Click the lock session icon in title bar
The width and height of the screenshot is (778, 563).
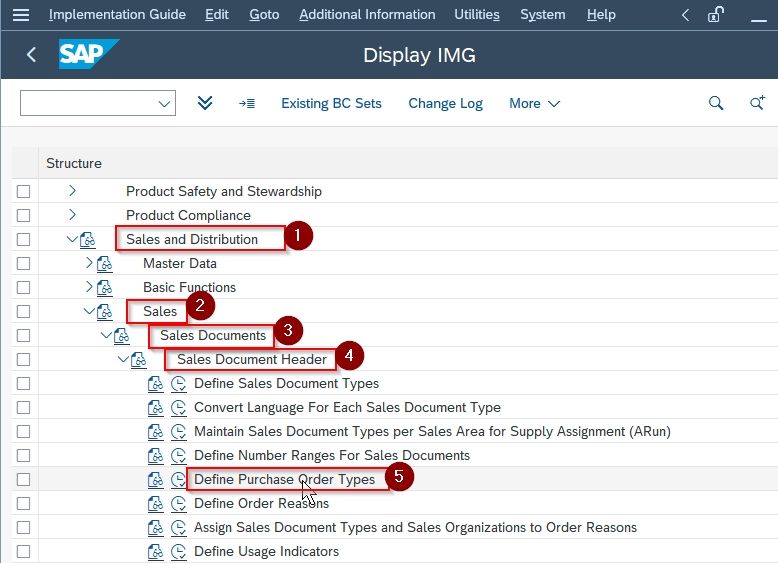[x=715, y=15]
